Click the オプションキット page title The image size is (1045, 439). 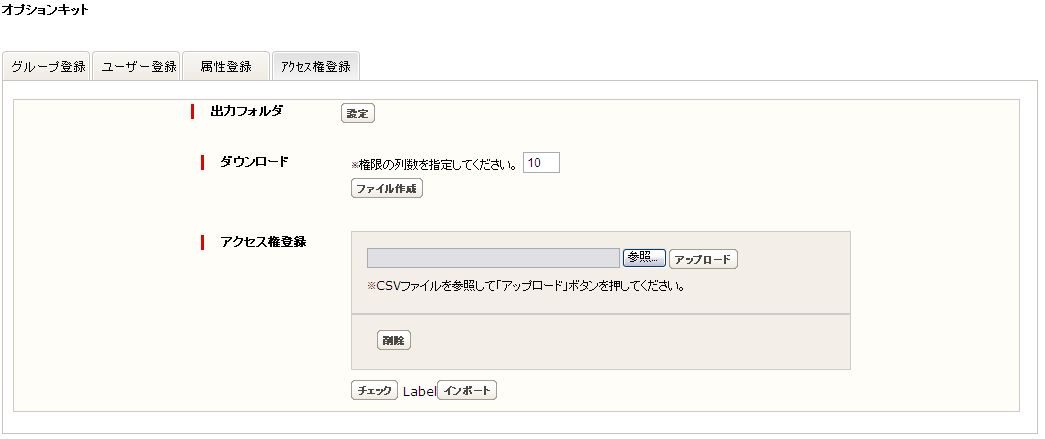pos(45,10)
